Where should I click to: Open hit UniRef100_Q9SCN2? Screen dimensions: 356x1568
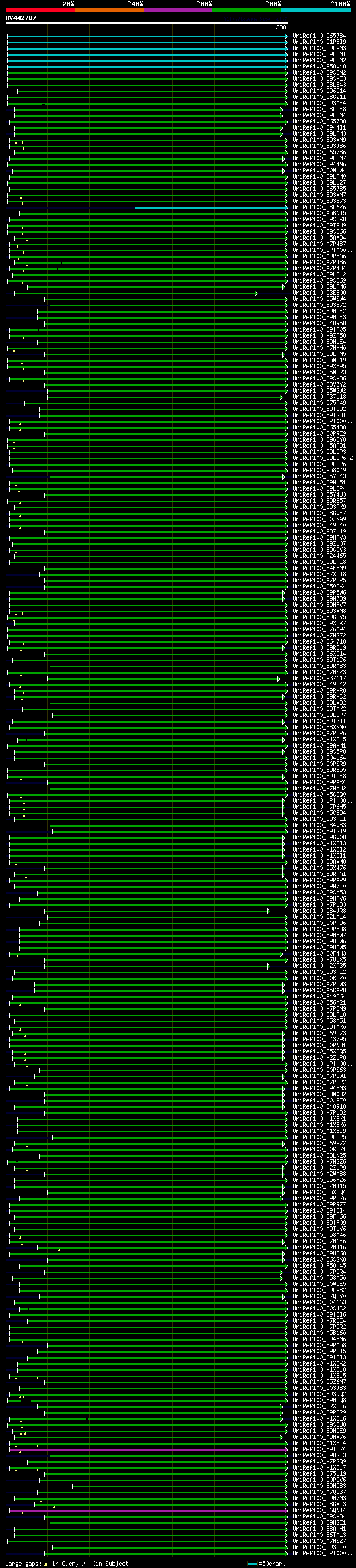[319, 72]
